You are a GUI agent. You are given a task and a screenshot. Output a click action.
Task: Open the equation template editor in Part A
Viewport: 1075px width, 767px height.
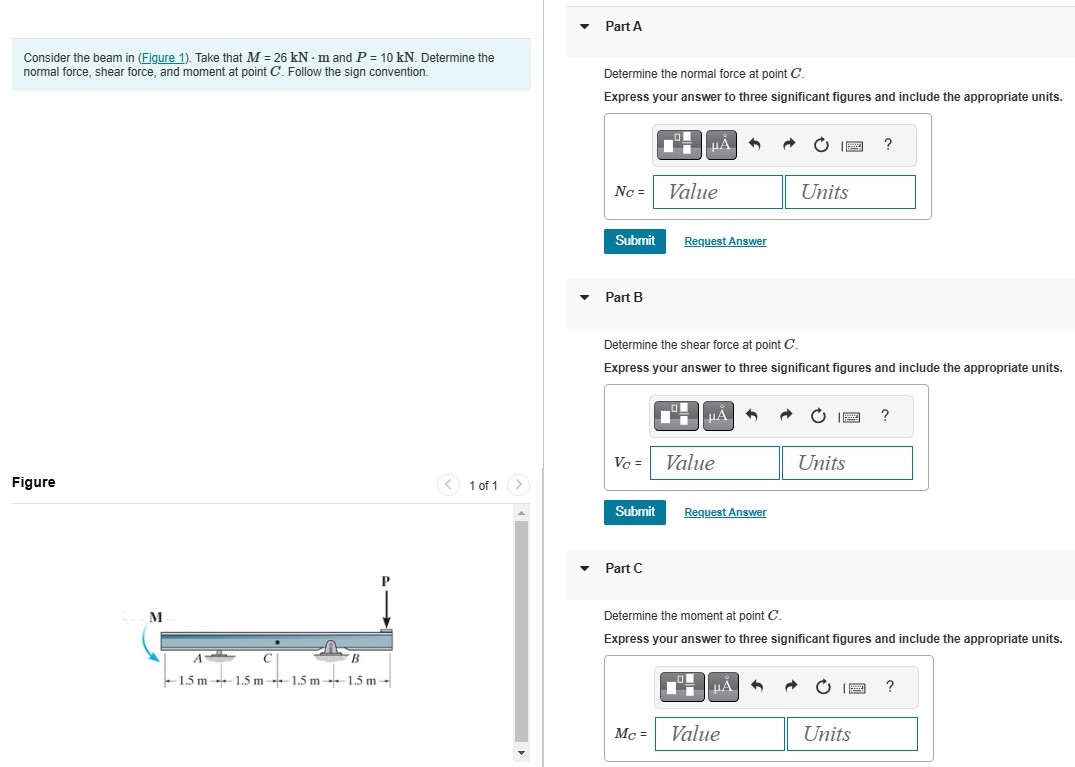tap(679, 144)
